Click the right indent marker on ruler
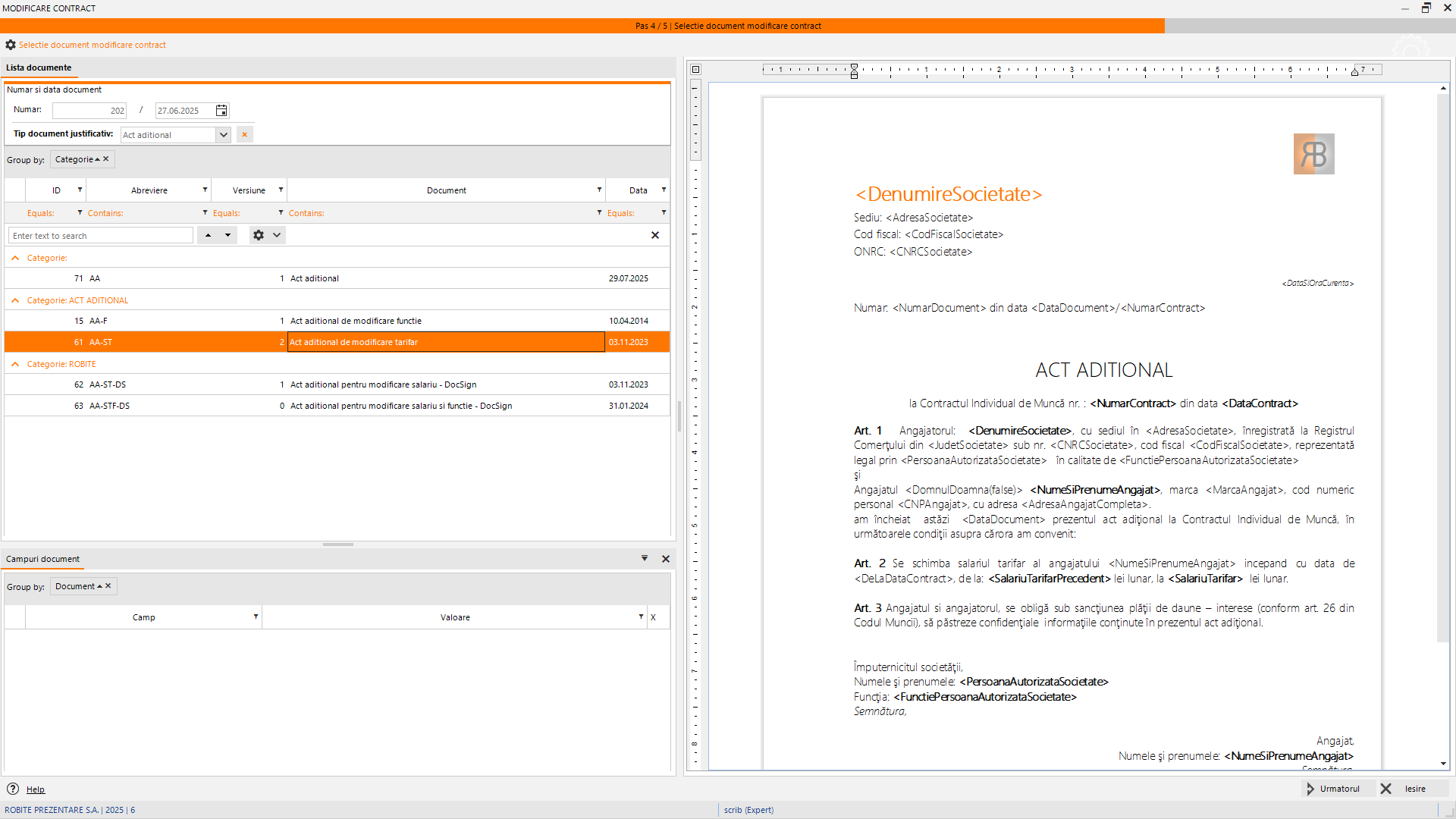This screenshot has width=1456, height=819. 1354,72
